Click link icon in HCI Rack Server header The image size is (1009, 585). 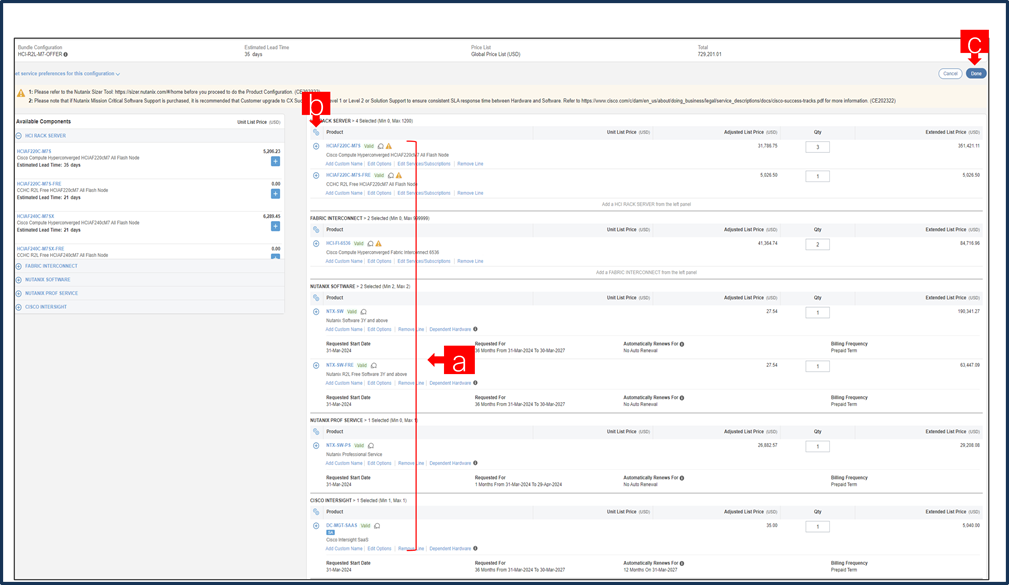click(x=316, y=133)
